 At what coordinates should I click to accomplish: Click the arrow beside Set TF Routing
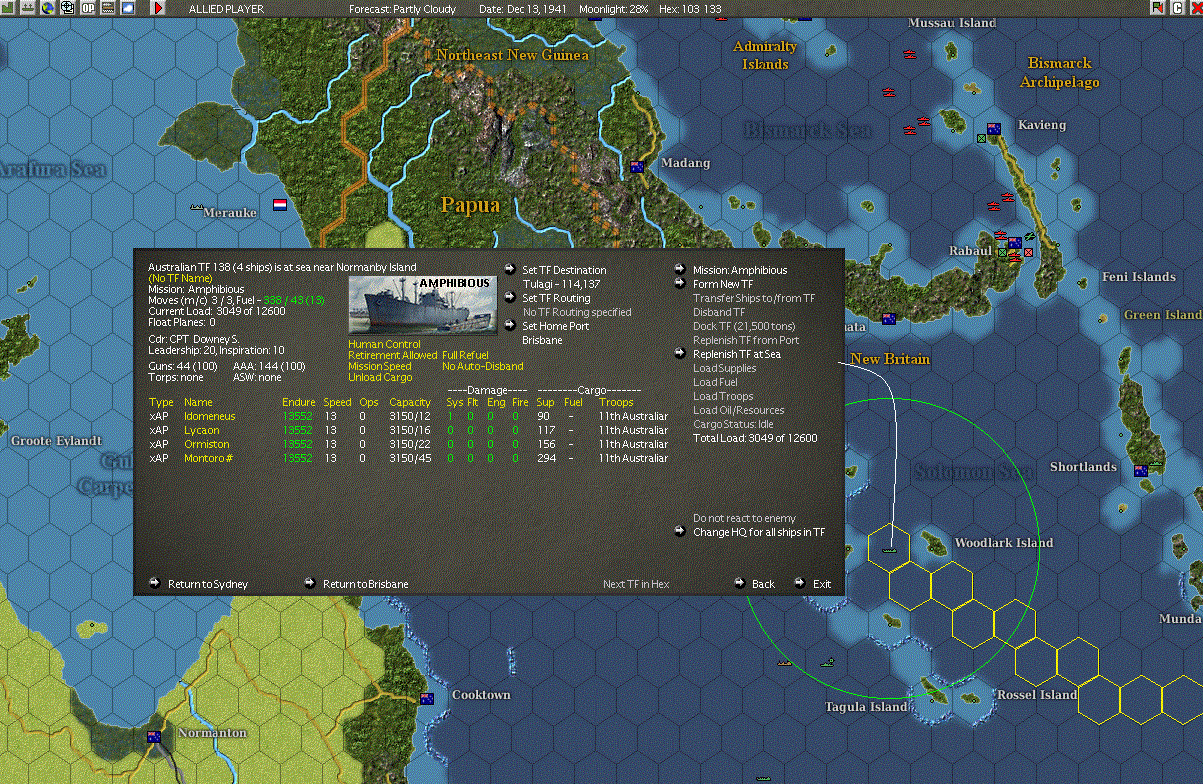[510, 297]
